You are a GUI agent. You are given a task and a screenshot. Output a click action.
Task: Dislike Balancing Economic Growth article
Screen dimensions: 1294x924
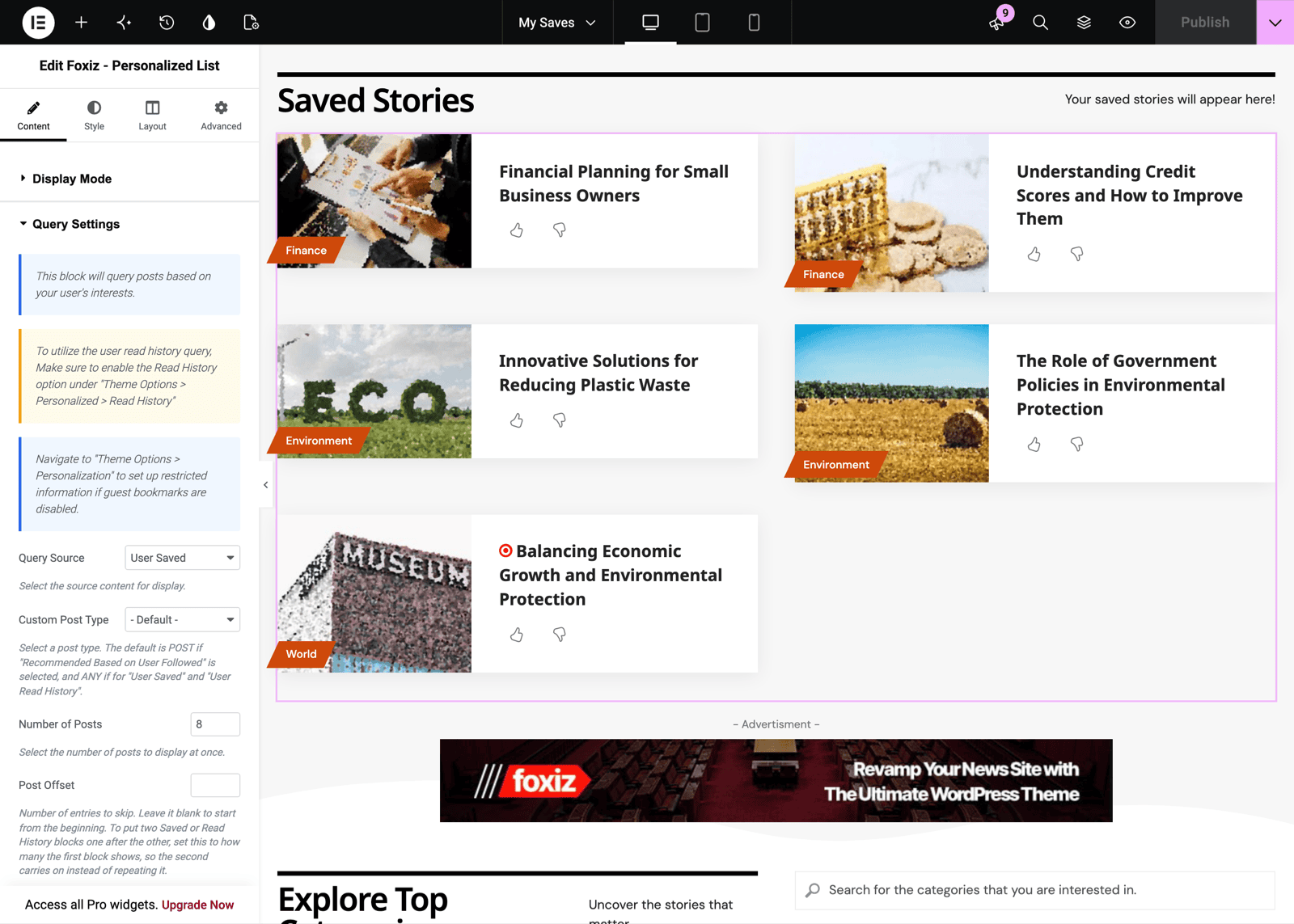click(x=559, y=635)
